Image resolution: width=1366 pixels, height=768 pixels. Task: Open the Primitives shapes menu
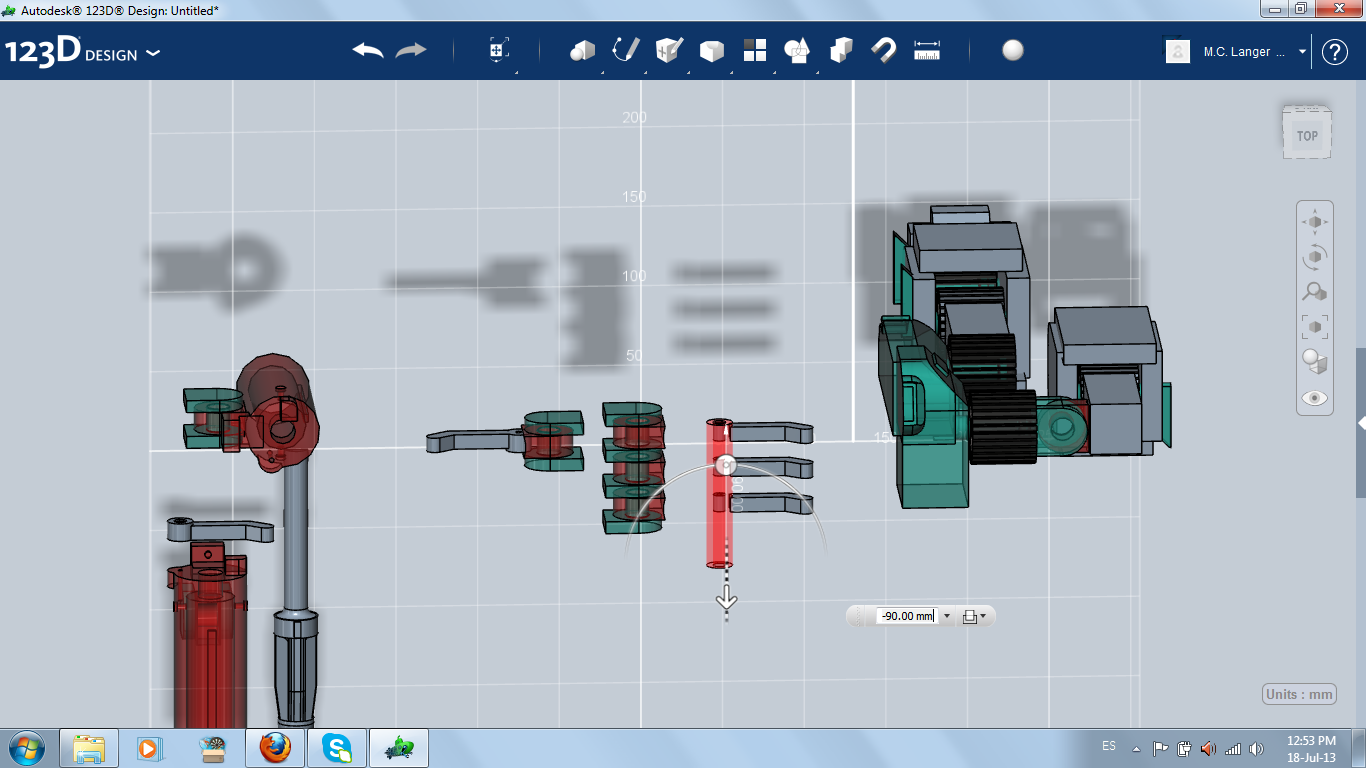pyautogui.click(x=582, y=50)
